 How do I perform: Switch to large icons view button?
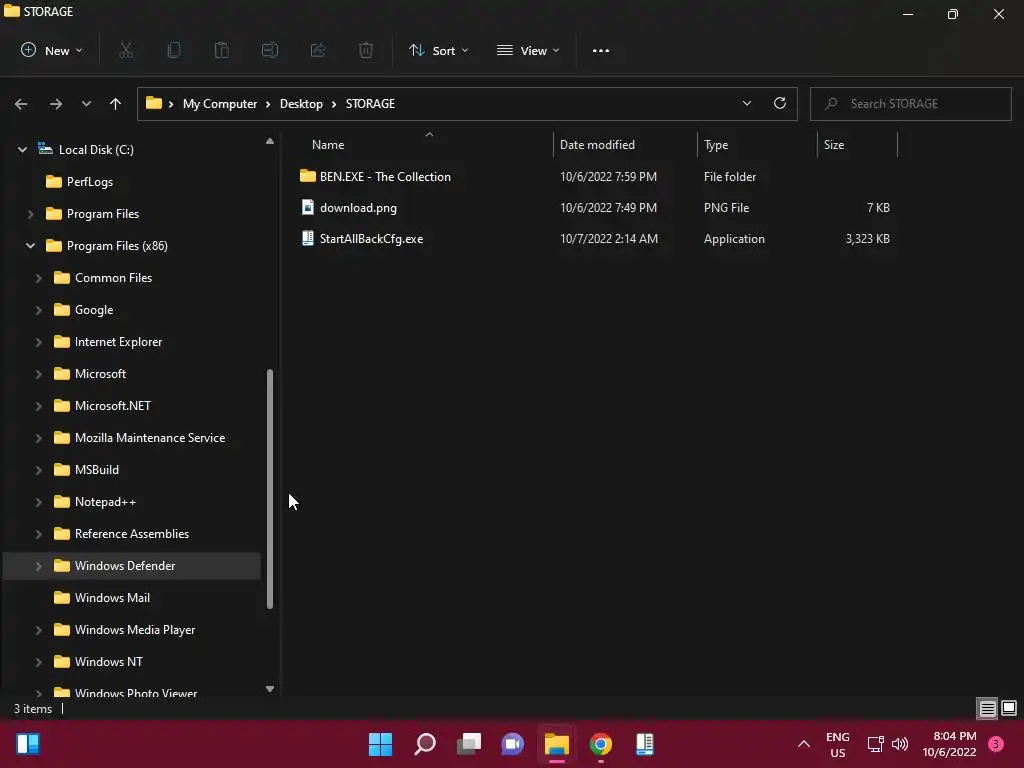[x=1009, y=708]
